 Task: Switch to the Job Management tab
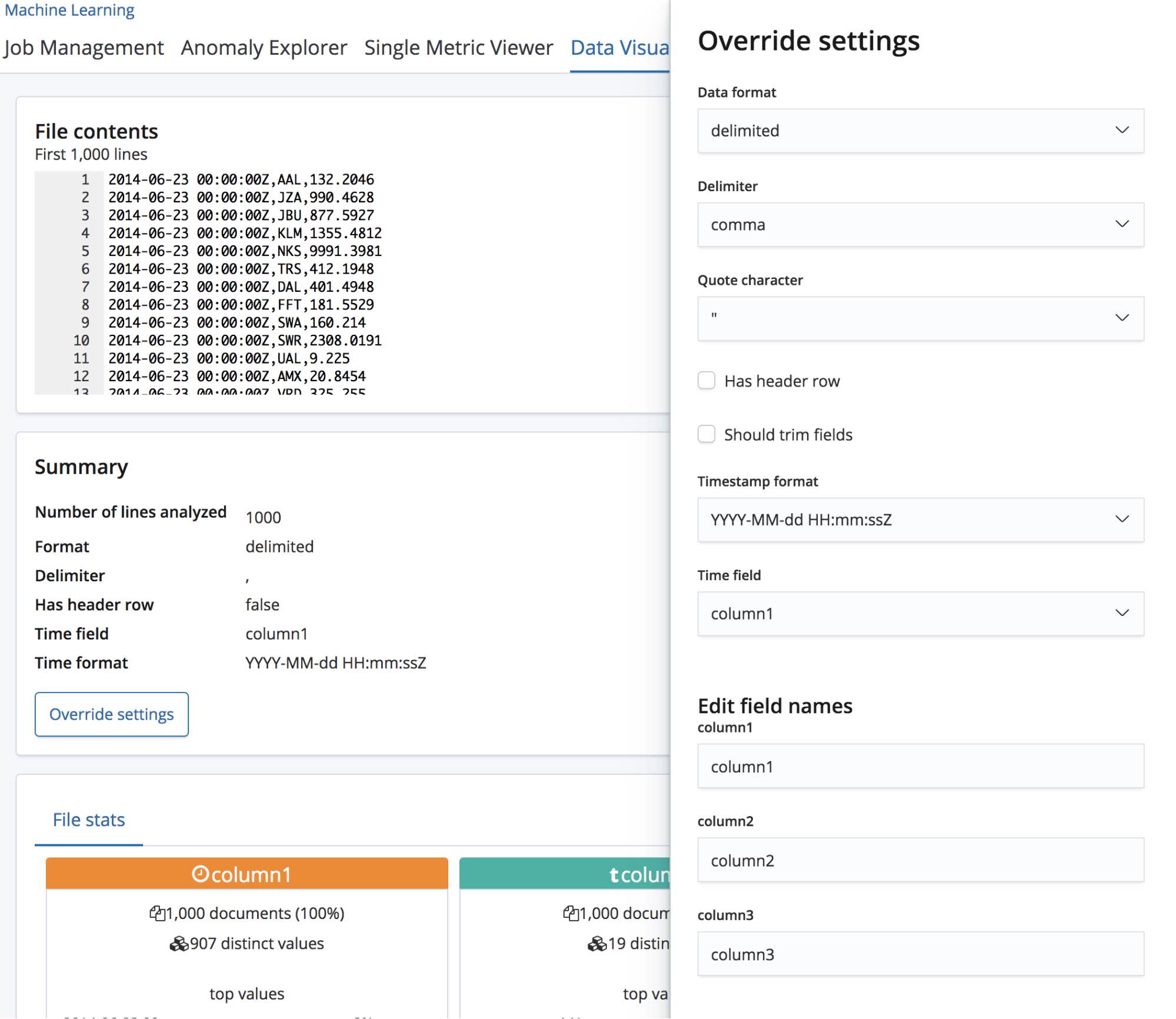coord(84,48)
